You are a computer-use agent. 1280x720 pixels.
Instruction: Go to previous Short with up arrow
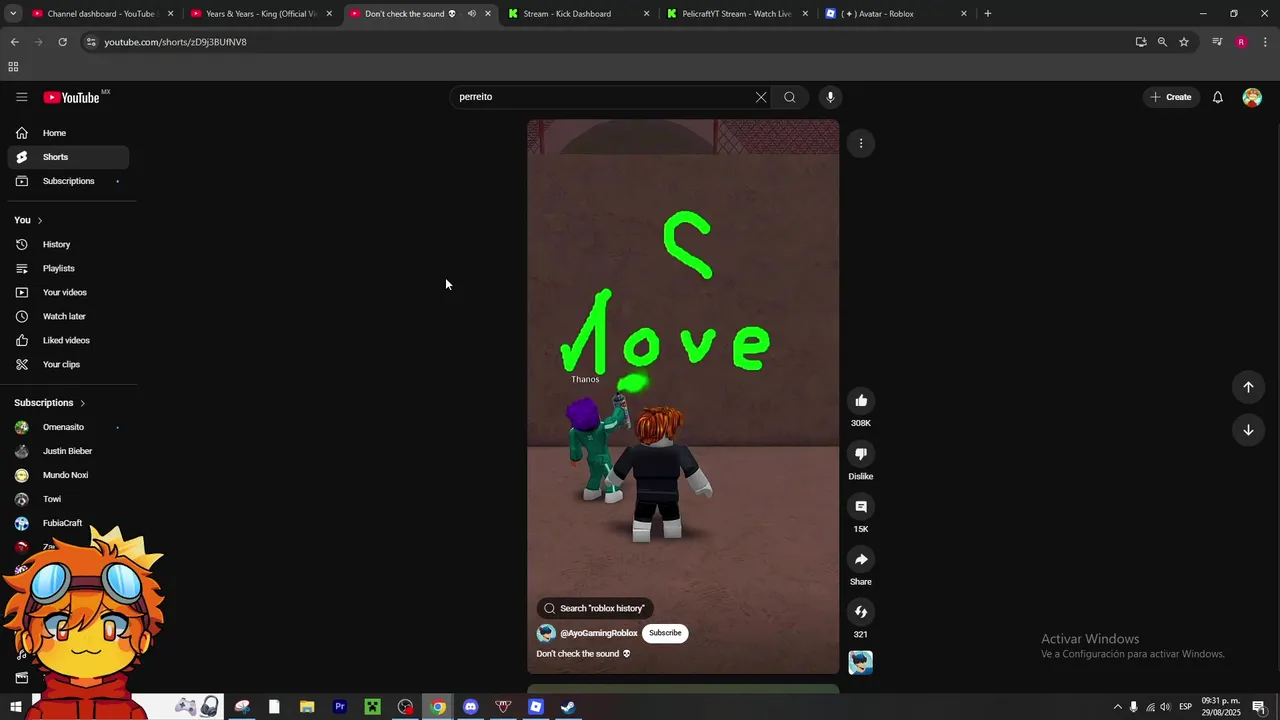pos(1248,387)
